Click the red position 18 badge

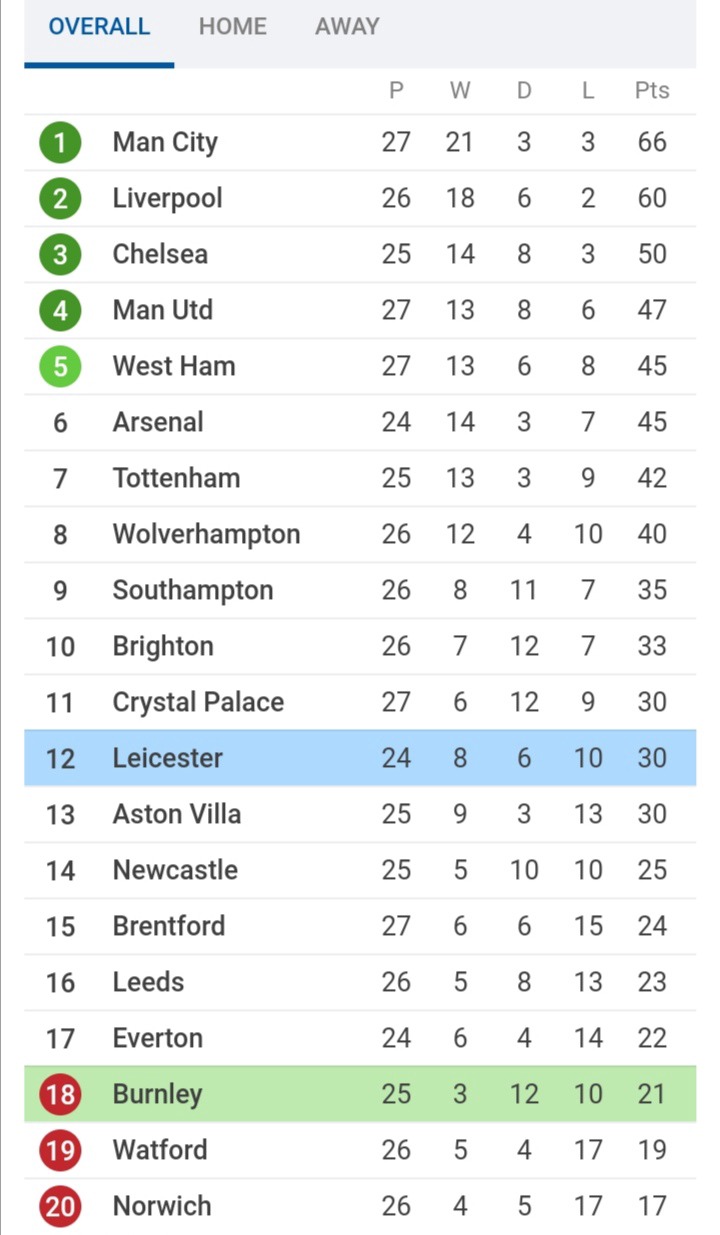pyautogui.click(x=60, y=1094)
